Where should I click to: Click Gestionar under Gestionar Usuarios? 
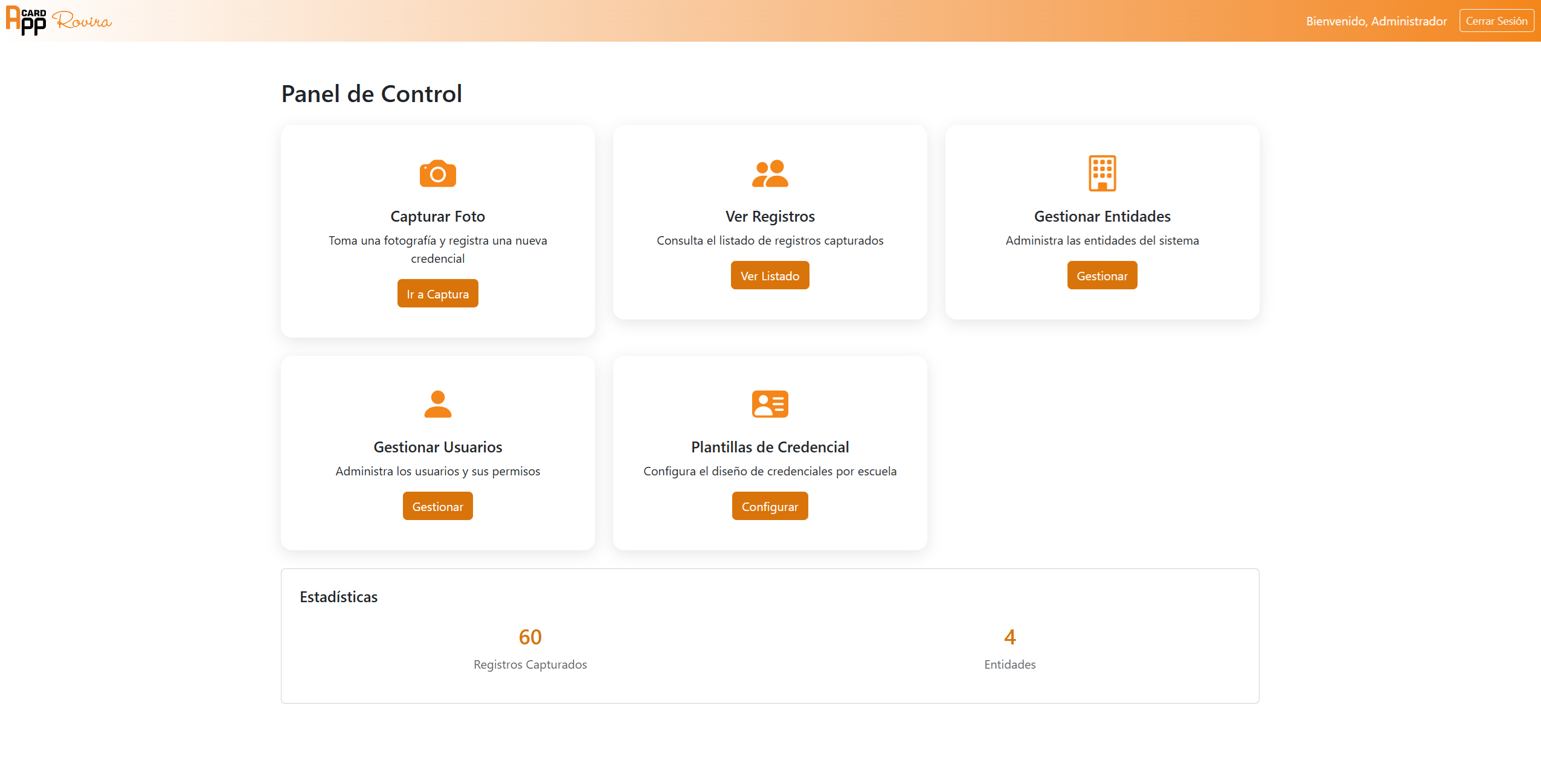tap(437, 506)
